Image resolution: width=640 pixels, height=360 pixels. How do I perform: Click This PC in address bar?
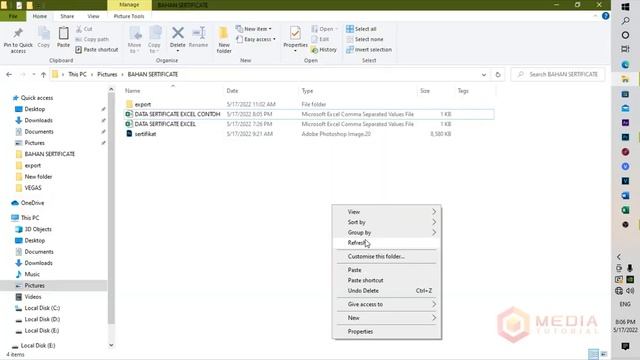pyautogui.click(x=78, y=74)
